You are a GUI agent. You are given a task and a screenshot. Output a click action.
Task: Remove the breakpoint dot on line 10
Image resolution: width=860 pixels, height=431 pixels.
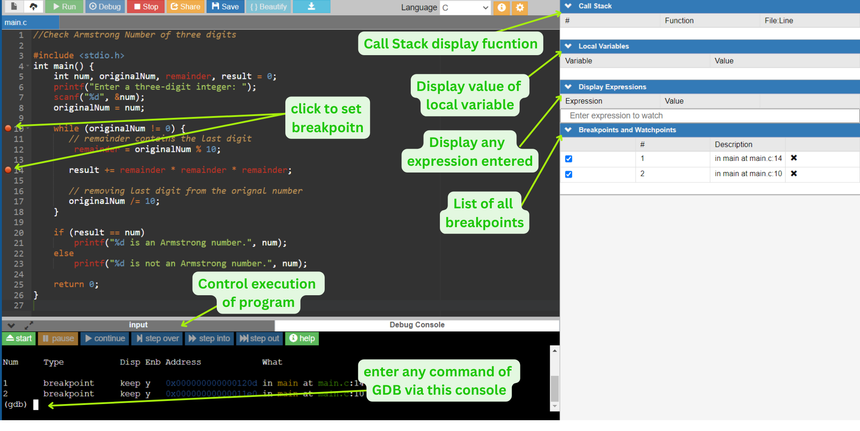8,128
